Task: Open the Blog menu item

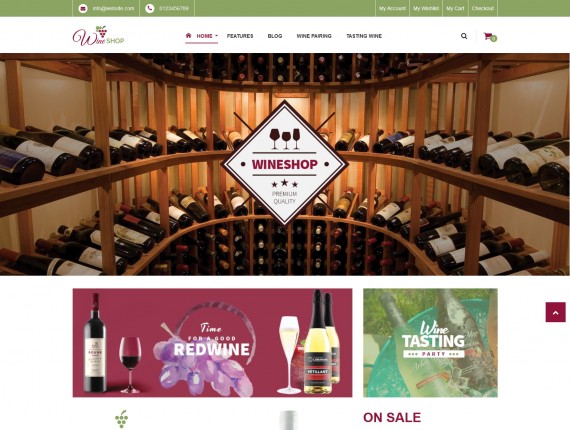Action: pos(275,36)
